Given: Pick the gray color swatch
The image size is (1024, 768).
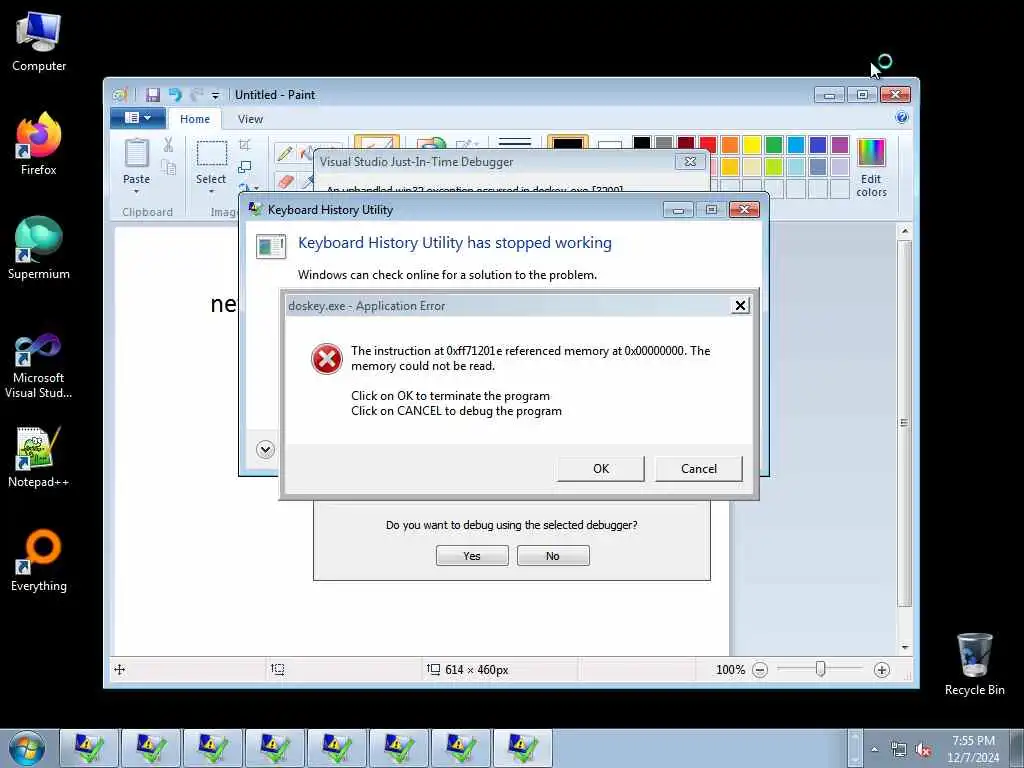Looking at the screenshot, I should (664, 144).
